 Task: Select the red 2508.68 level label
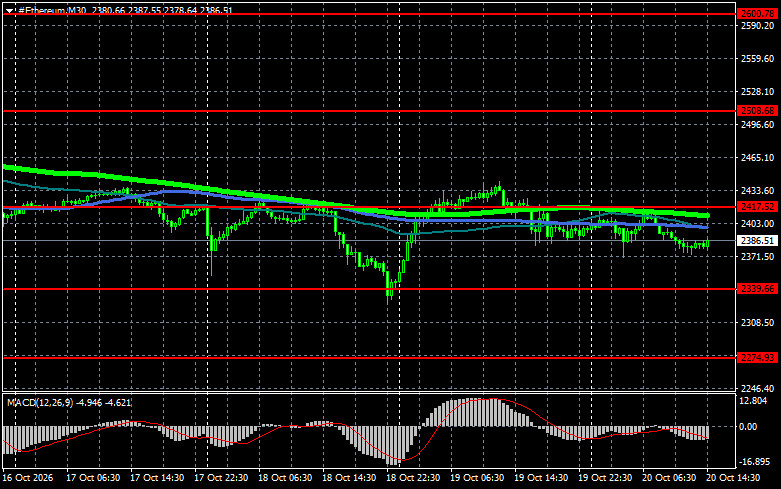[757, 111]
